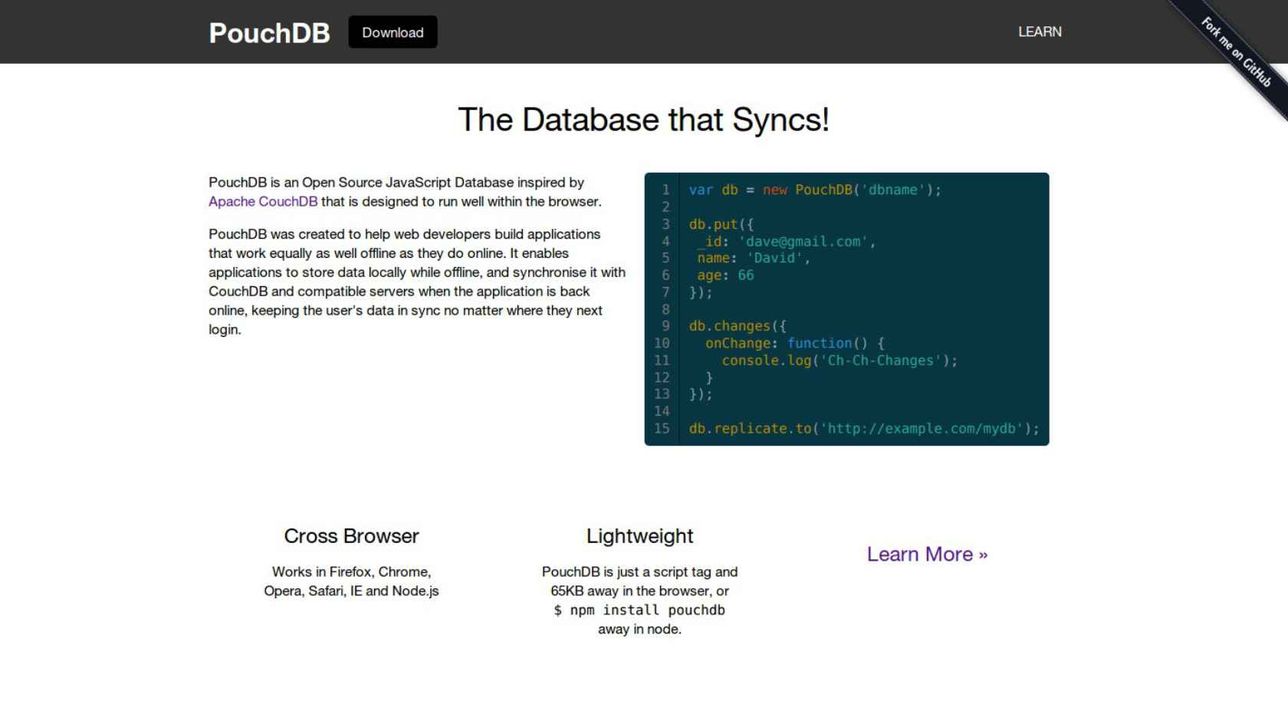Click the $ npm install pouchdb command text
1288x725 pixels.
(x=640, y=610)
